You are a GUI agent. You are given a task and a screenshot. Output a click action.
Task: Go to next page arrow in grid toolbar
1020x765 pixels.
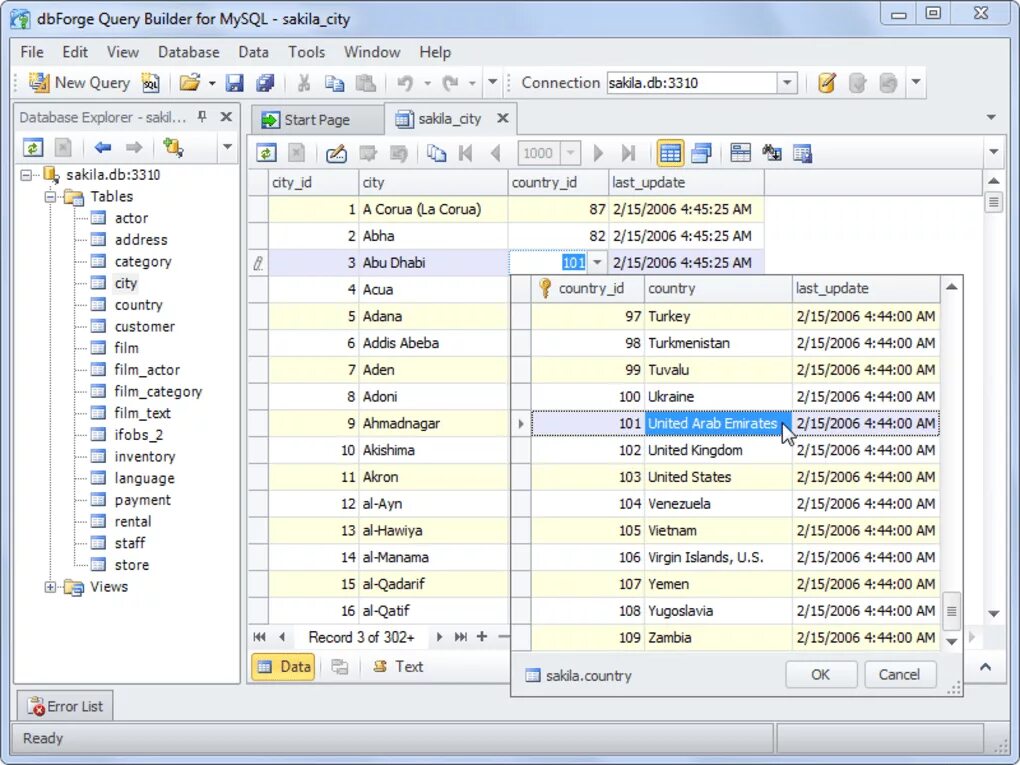598,154
